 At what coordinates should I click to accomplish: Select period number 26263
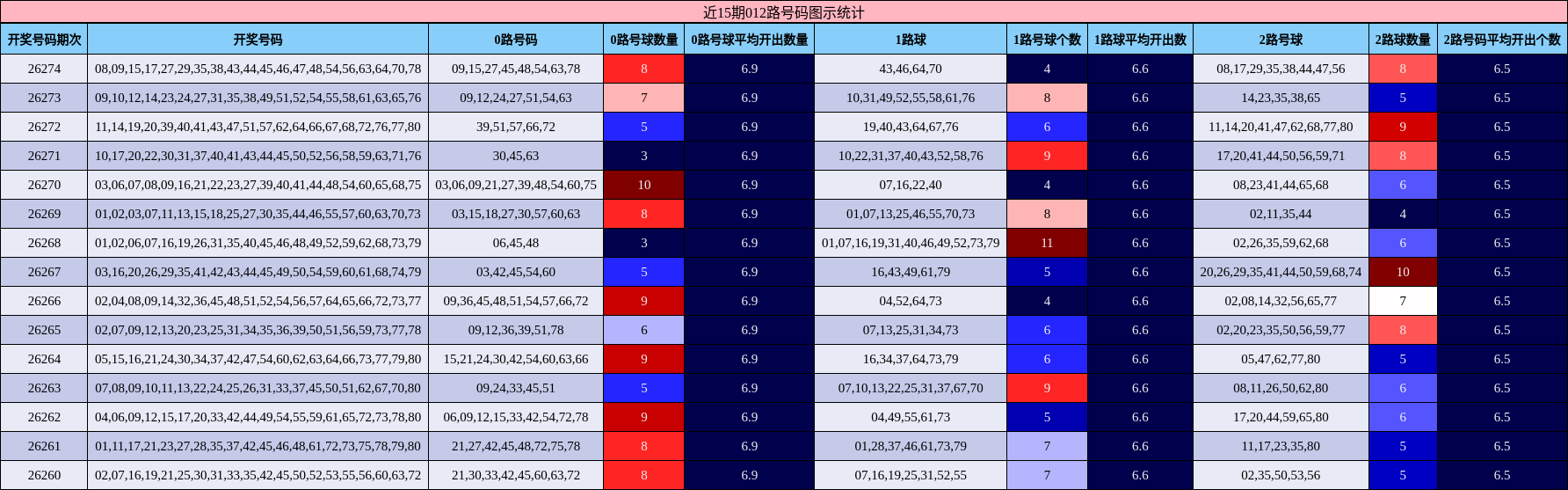pos(44,388)
